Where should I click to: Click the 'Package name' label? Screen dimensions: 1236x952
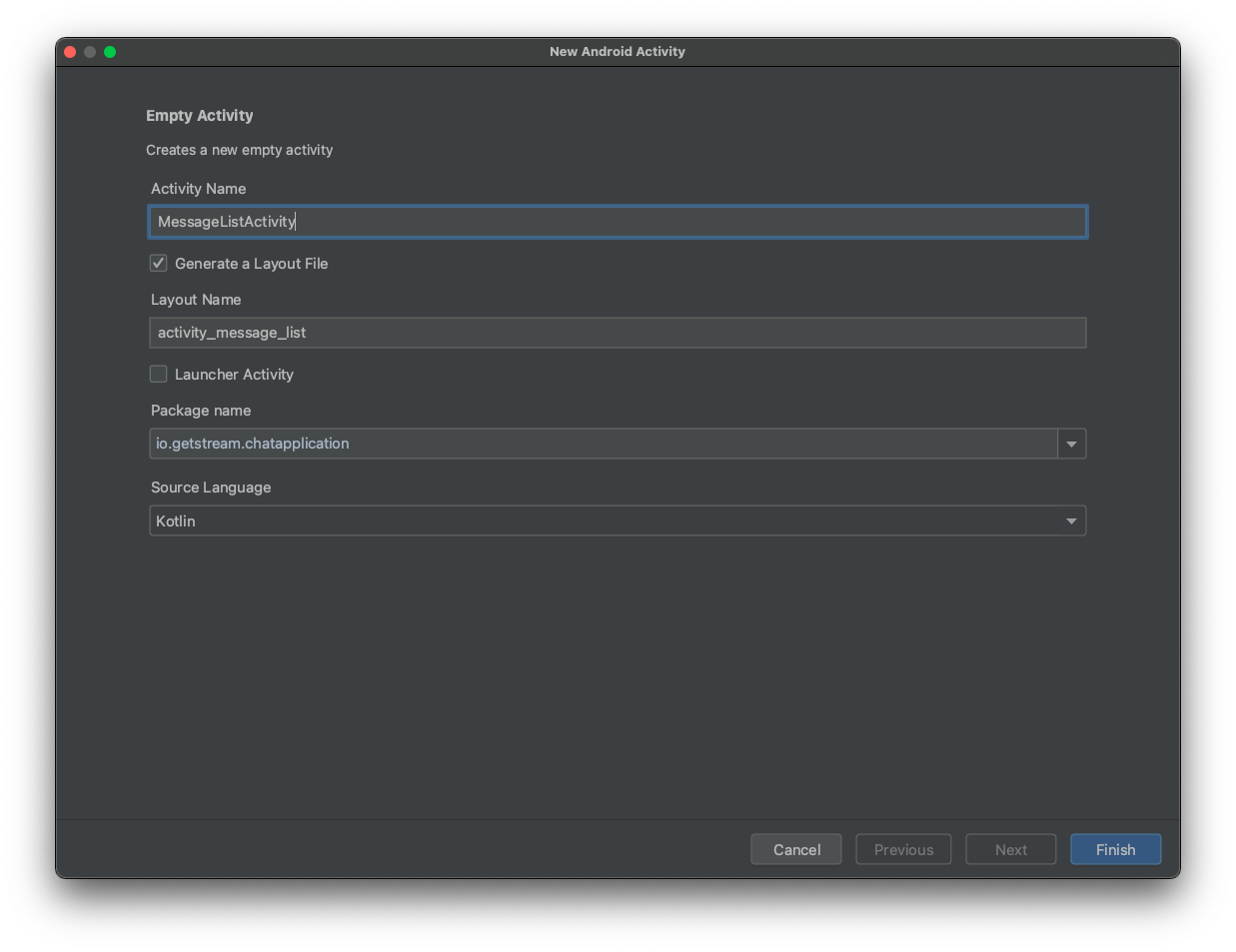coord(201,411)
